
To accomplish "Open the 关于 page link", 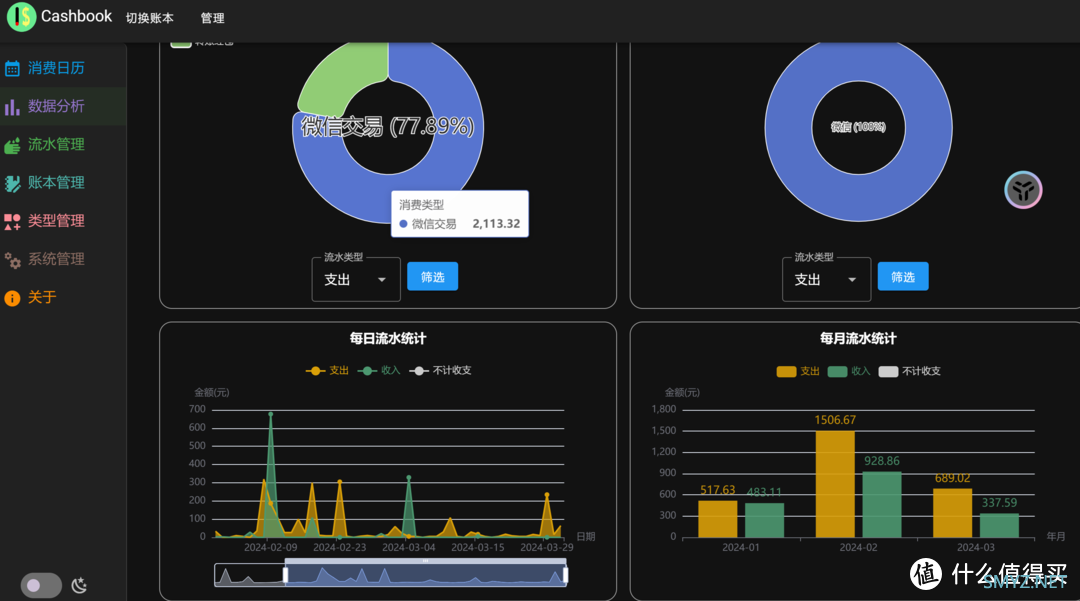I will point(42,297).
